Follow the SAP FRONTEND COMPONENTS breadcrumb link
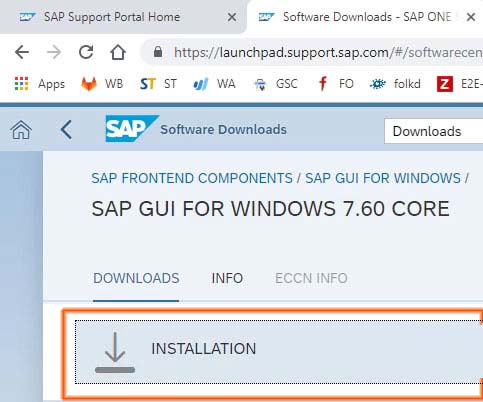Viewport: 483px width, 402px height. pos(192,178)
